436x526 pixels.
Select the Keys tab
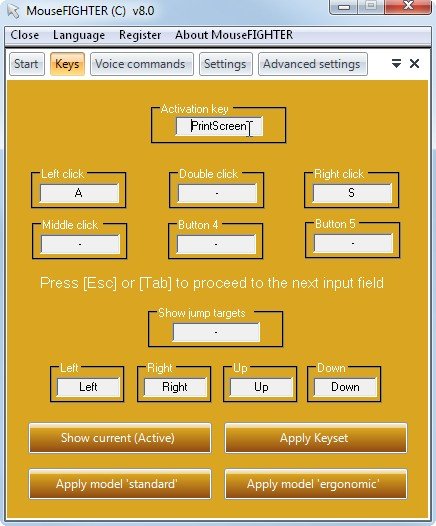[67, 64]
